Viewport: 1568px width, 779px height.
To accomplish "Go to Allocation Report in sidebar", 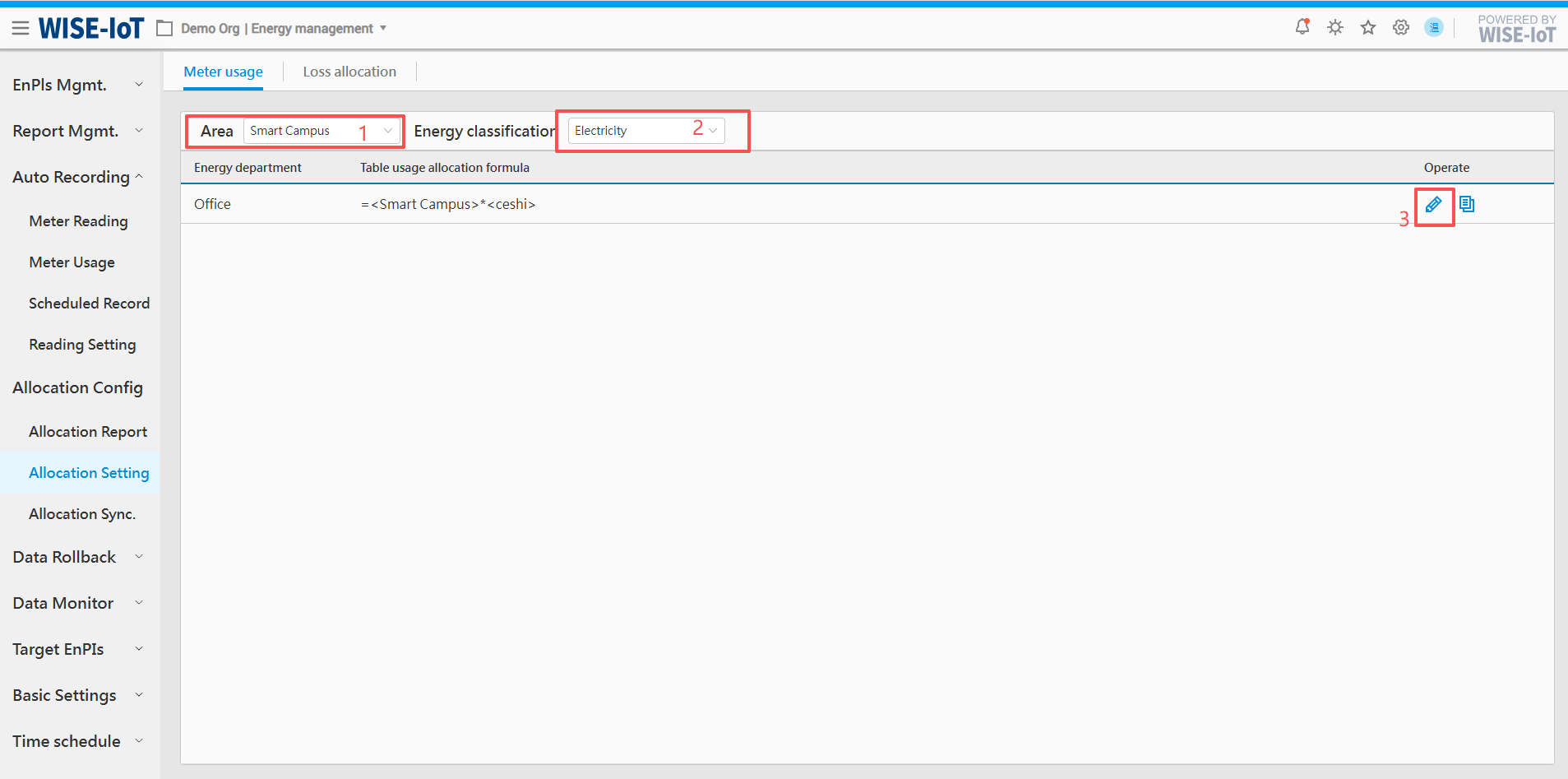I will (x=88, y=432).
